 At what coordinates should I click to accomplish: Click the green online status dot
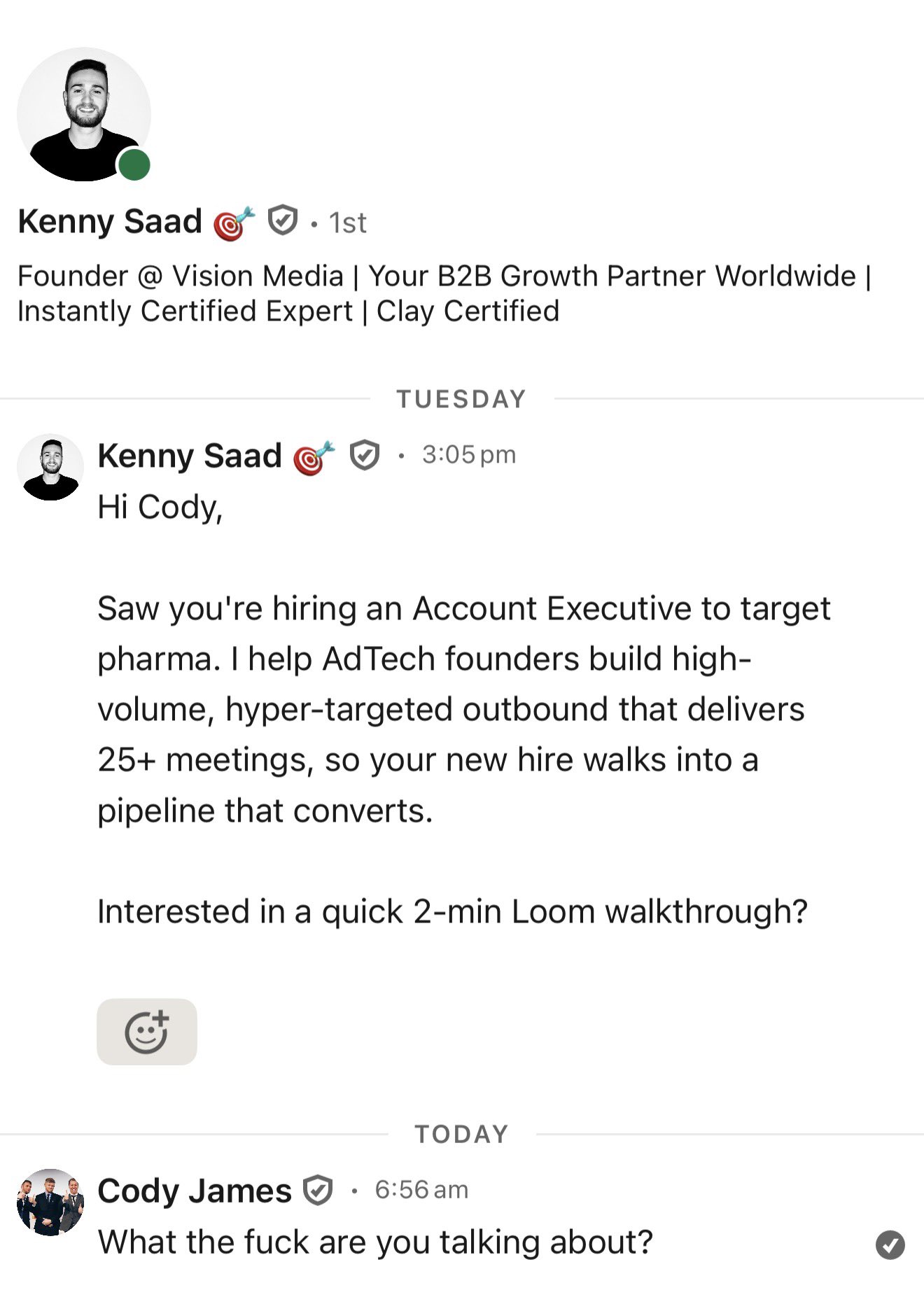coord(134,165)
